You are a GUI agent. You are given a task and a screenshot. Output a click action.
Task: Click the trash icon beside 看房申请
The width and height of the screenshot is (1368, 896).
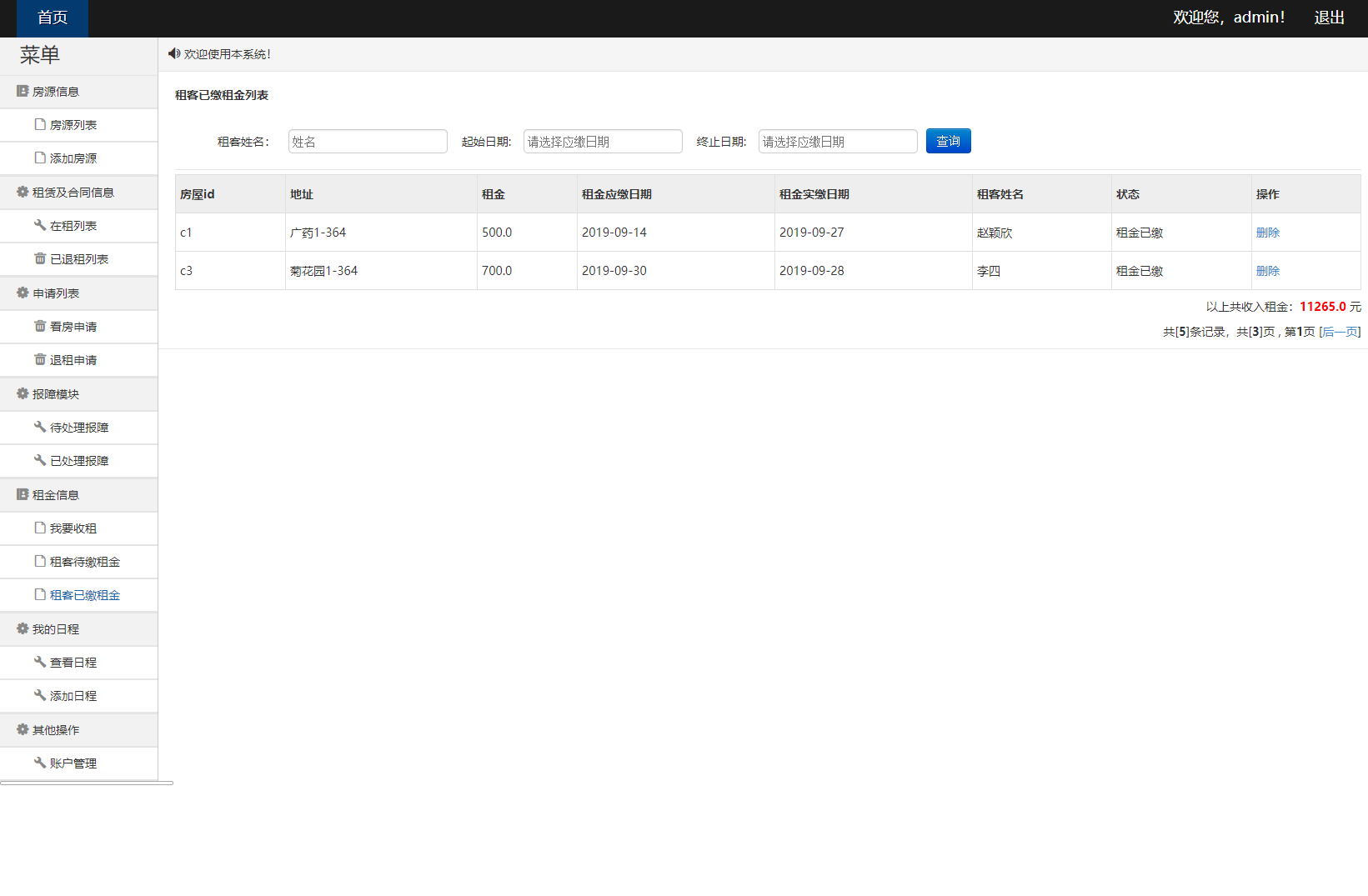pos(40,326)
